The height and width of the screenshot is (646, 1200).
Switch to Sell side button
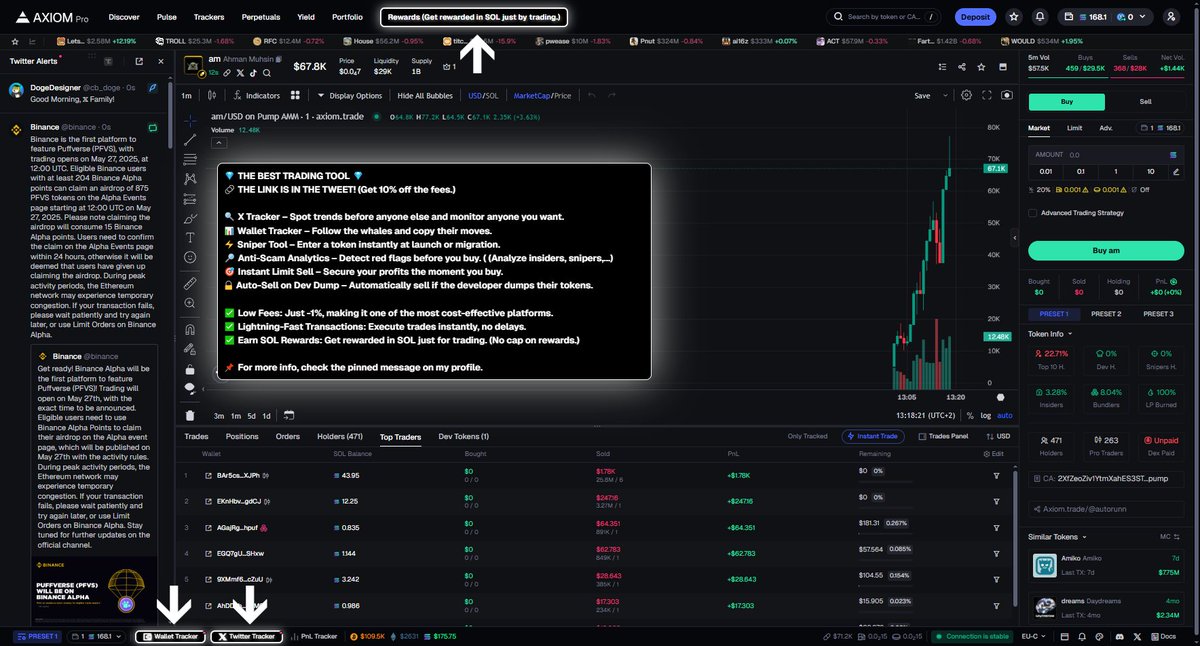pos(1145,102)
